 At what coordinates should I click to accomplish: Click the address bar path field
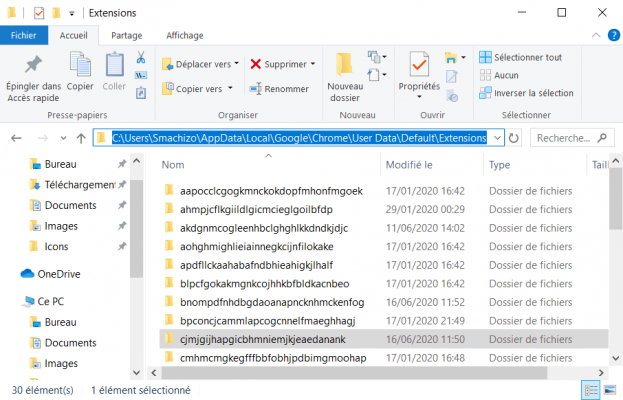coord(299,138)
